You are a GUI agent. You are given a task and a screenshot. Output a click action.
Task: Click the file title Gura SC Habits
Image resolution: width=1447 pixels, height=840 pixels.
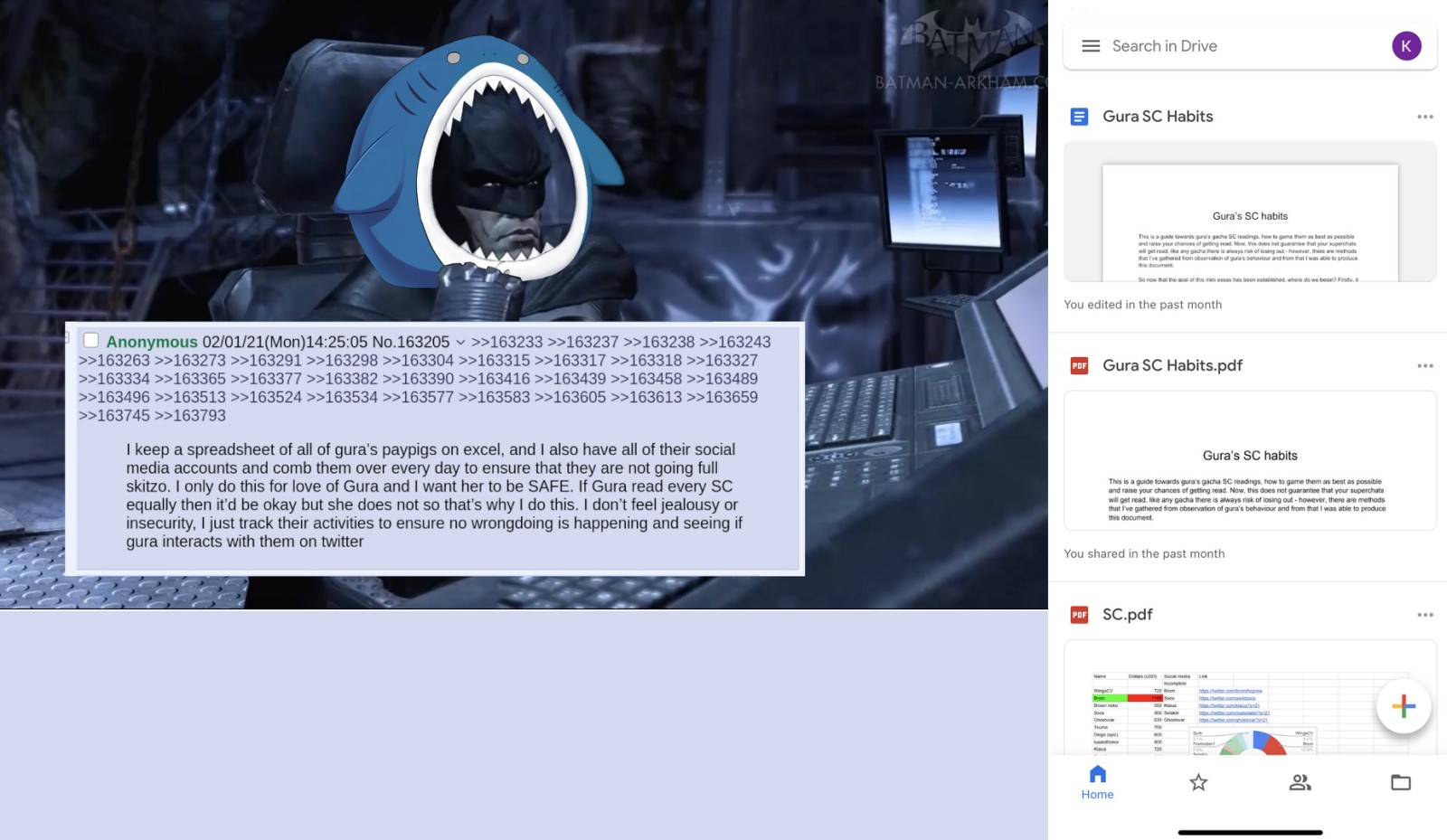point(1158,117)
